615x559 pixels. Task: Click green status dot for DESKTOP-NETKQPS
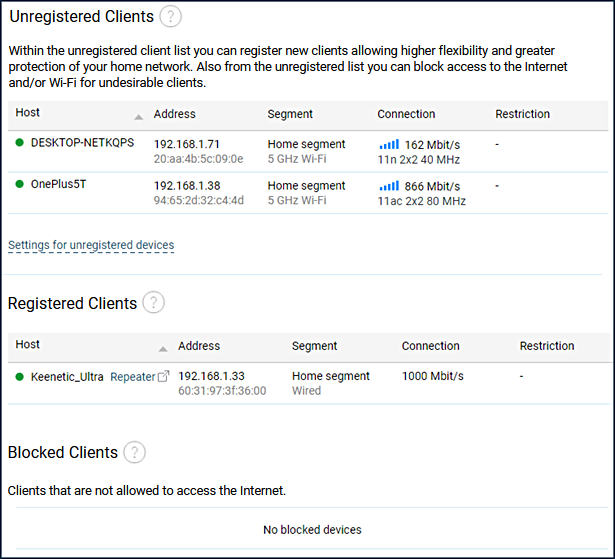tap(19, 143)
